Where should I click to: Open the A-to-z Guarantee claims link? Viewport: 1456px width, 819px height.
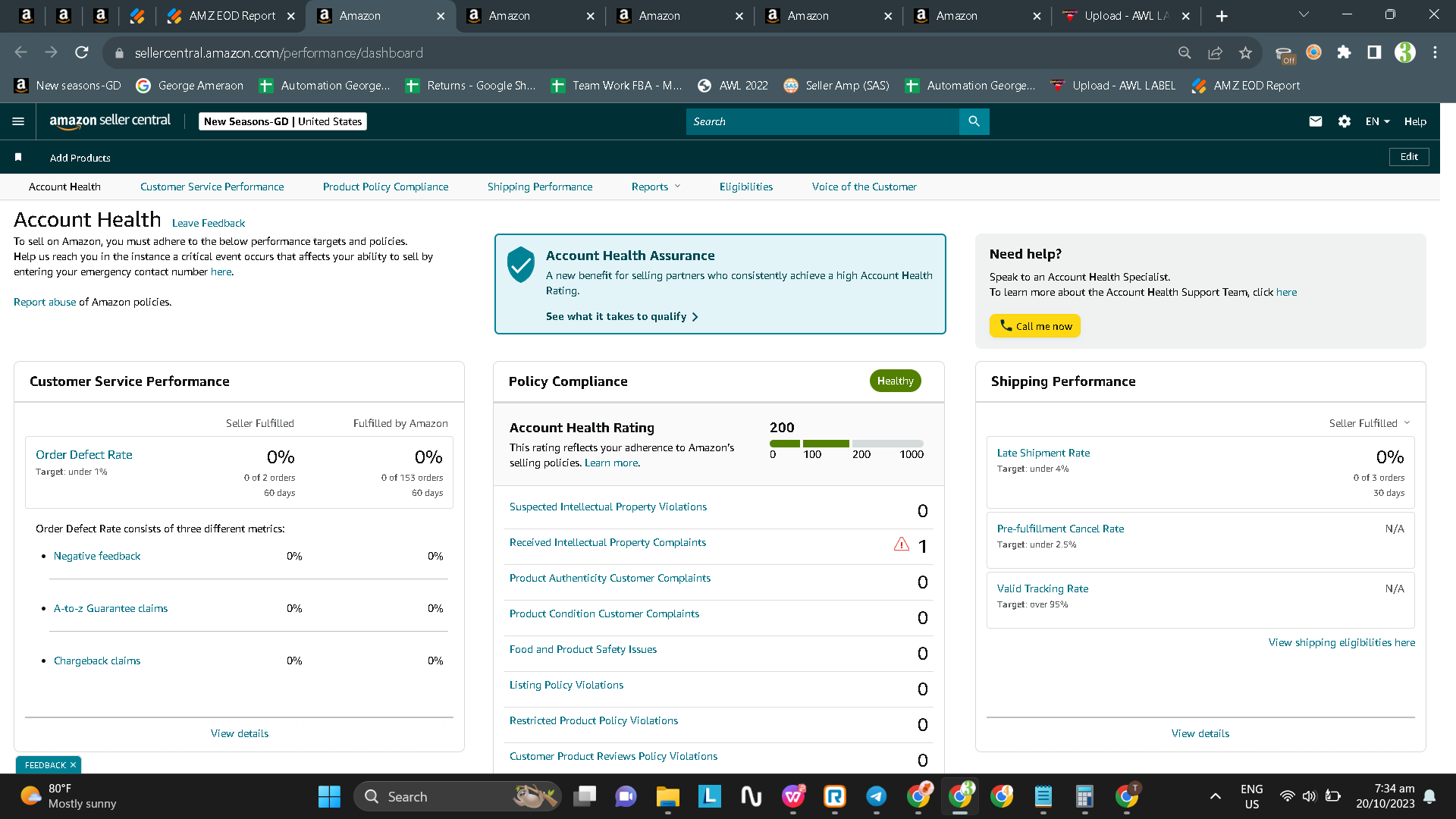[111, 608]
